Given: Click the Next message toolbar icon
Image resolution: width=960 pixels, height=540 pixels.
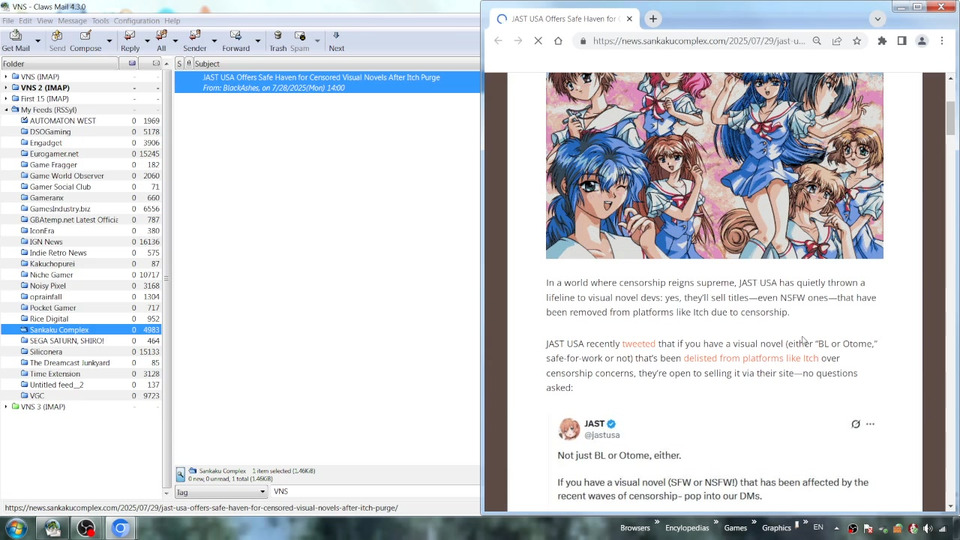Looking at the screenshot, I should click(x=336, y=40).
